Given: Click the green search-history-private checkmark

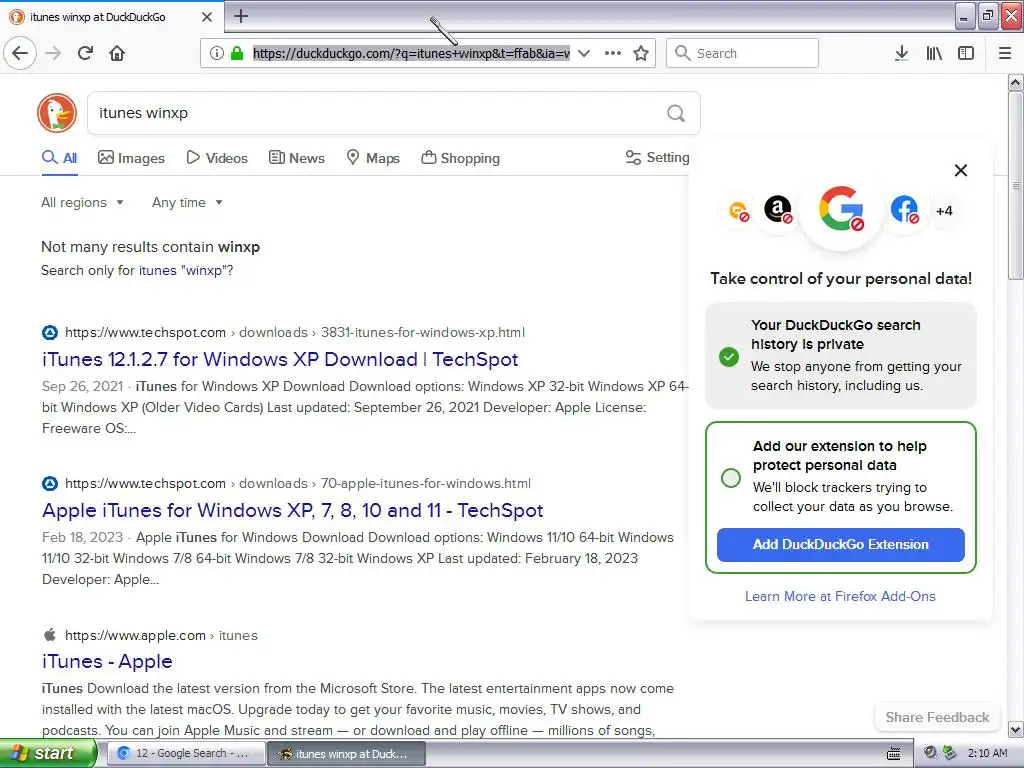Looking at the screenshot, I should [x=729, y=357].
